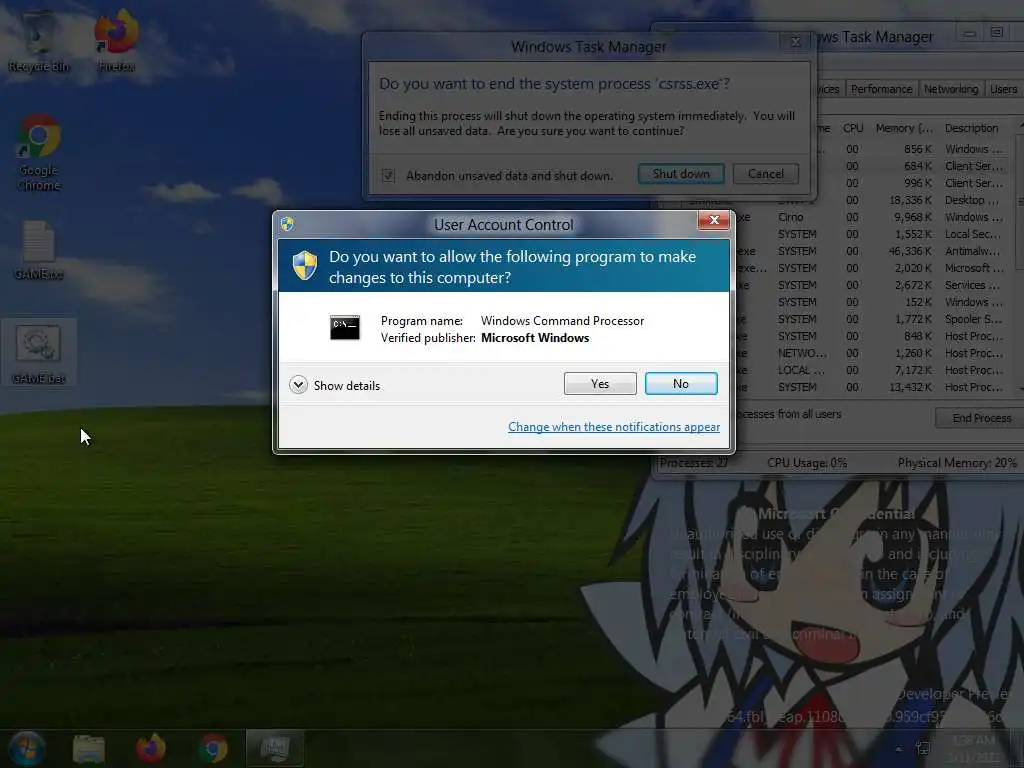Open the Recycle Bin desktop icon
1024x768 pixels.
pyautogui.click(x=39, y=40)
